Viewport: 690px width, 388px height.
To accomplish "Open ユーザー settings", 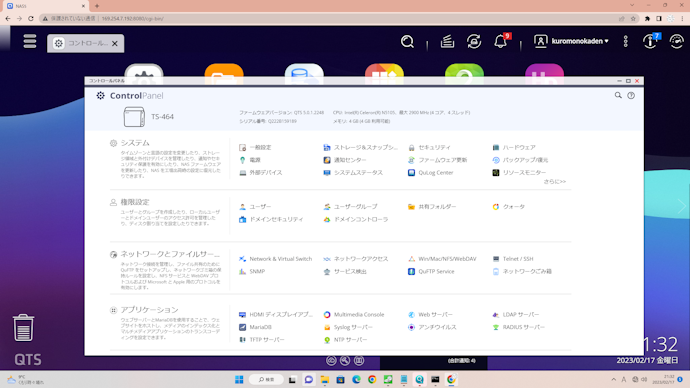I will click(255, 207).
